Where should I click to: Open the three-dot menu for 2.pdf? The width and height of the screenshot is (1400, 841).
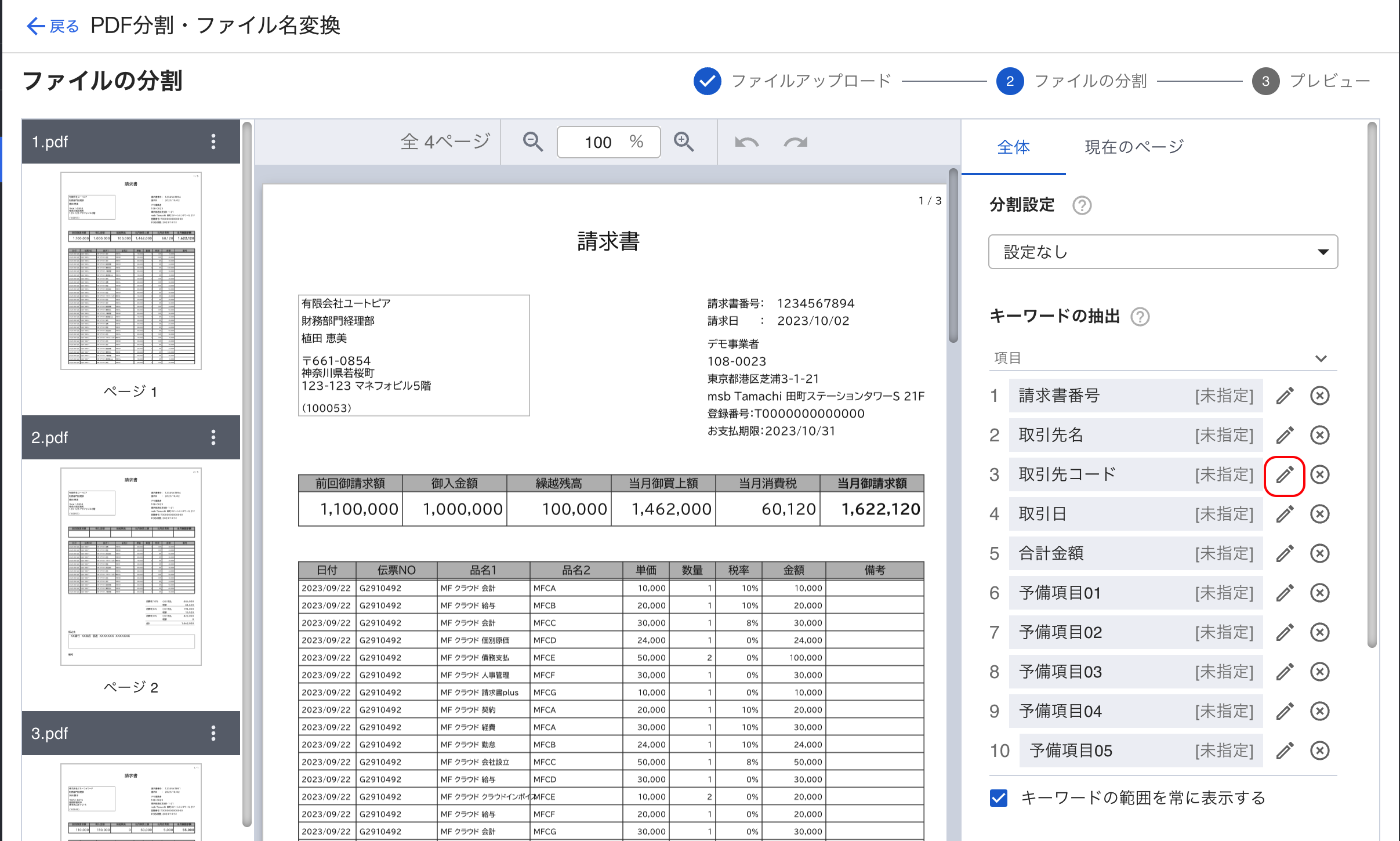tap(213, 437)
